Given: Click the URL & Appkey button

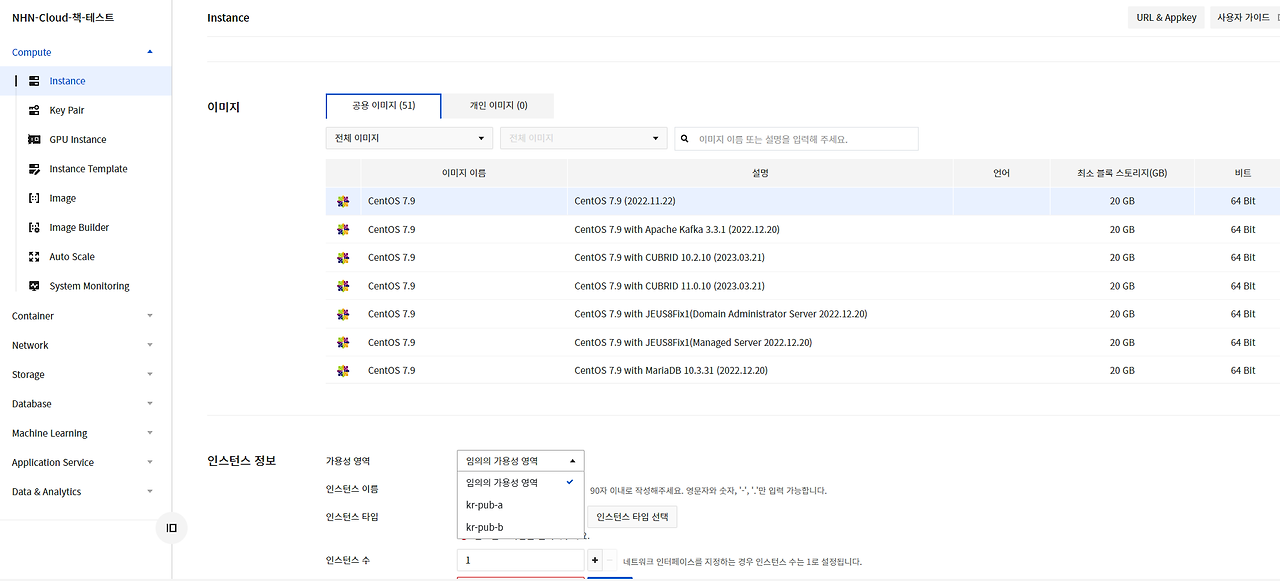Looking at the screenshot, I should [1166, 17].
